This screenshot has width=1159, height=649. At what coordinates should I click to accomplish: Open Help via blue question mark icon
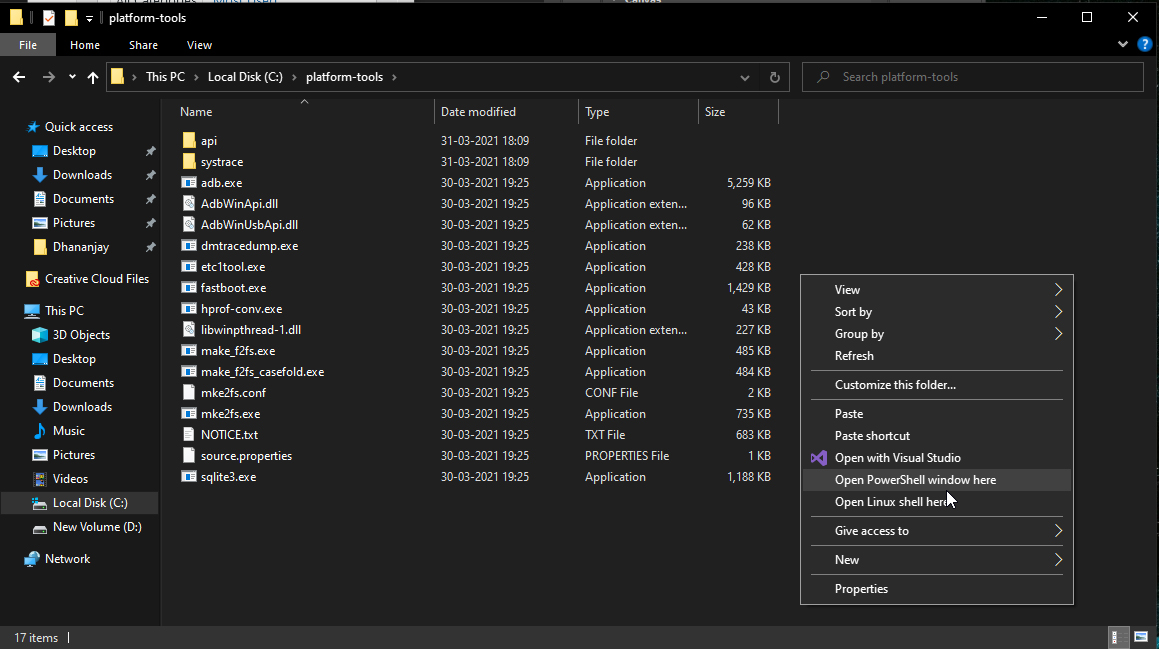(x=1144, y=44)
